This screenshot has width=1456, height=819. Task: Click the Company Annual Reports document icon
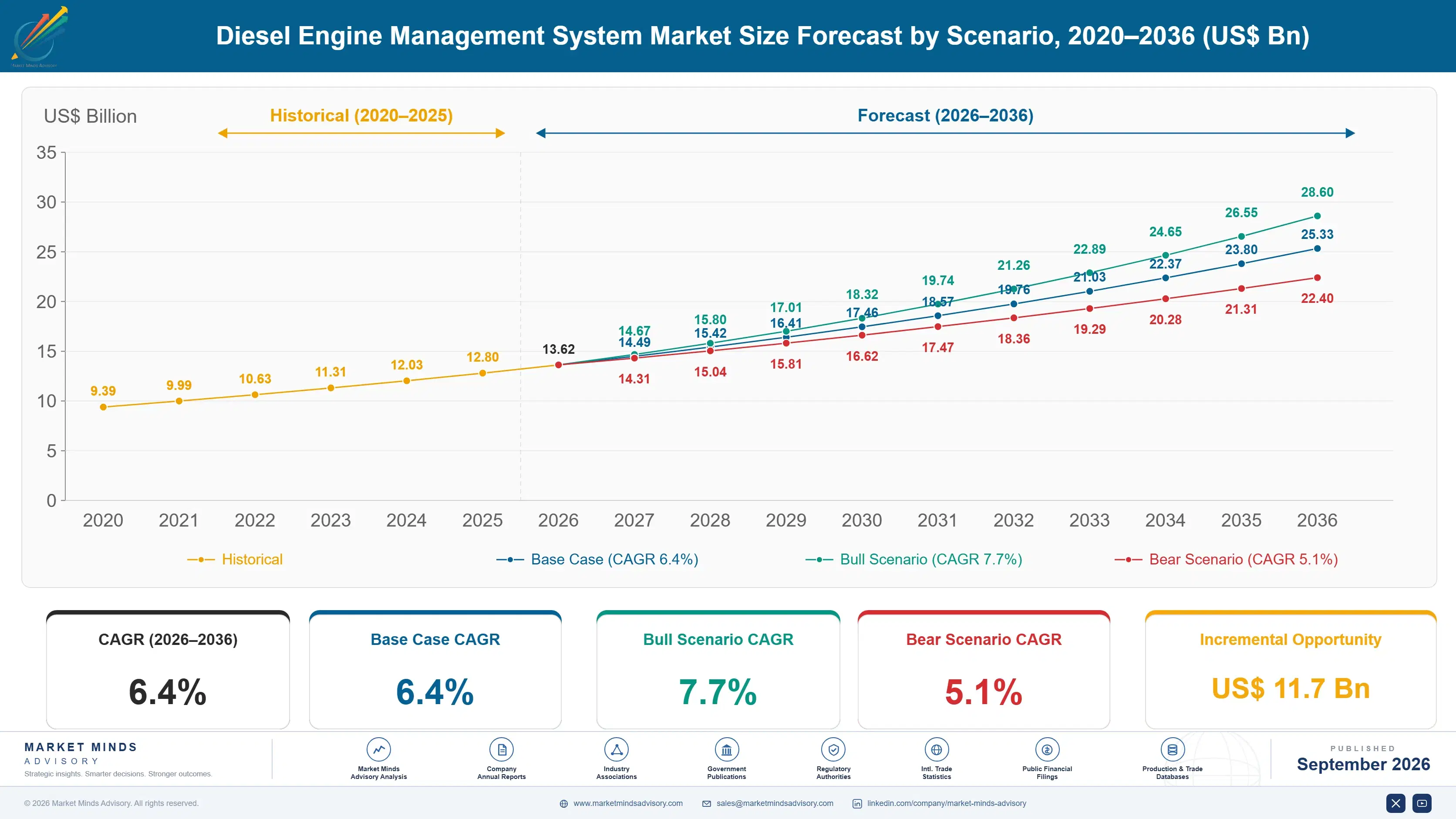point(501,749)
